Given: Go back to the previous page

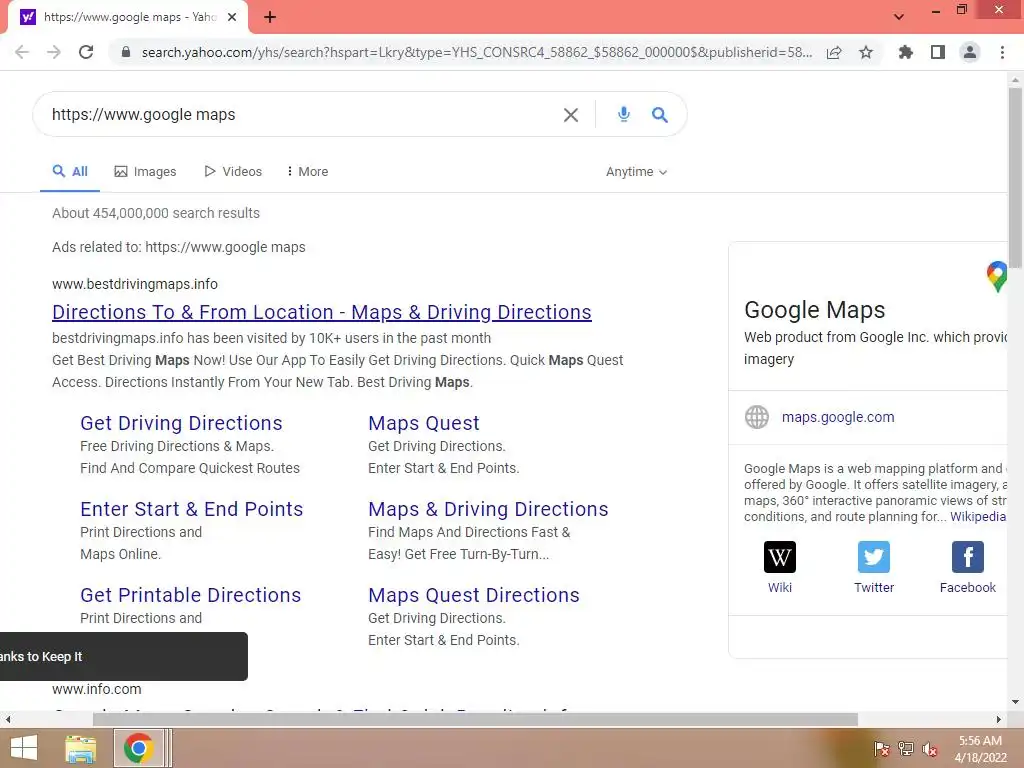Looking at the screenshot, I should [22, 52].
